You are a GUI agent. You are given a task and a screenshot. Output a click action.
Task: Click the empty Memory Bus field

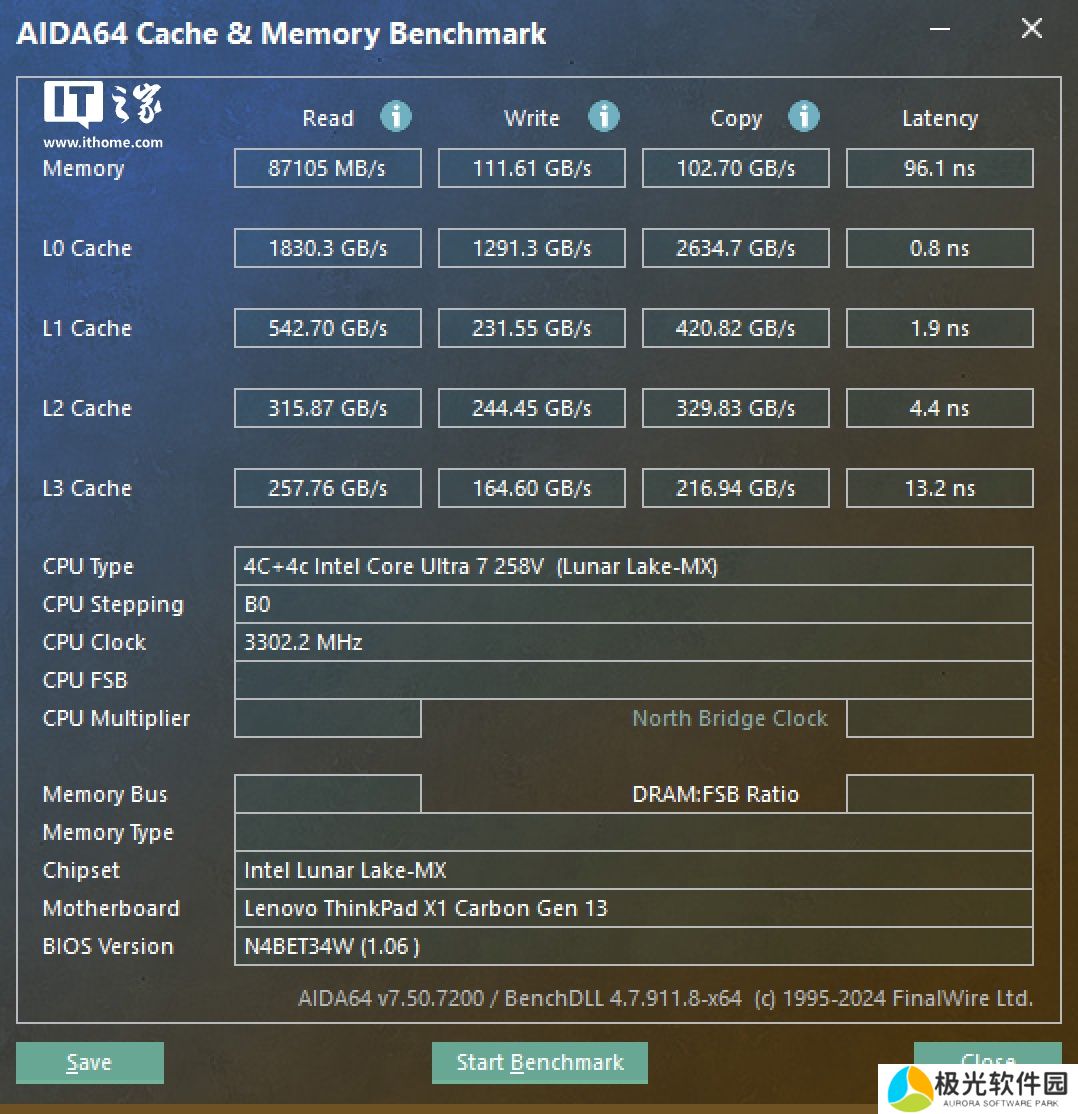tap(328, 794)
